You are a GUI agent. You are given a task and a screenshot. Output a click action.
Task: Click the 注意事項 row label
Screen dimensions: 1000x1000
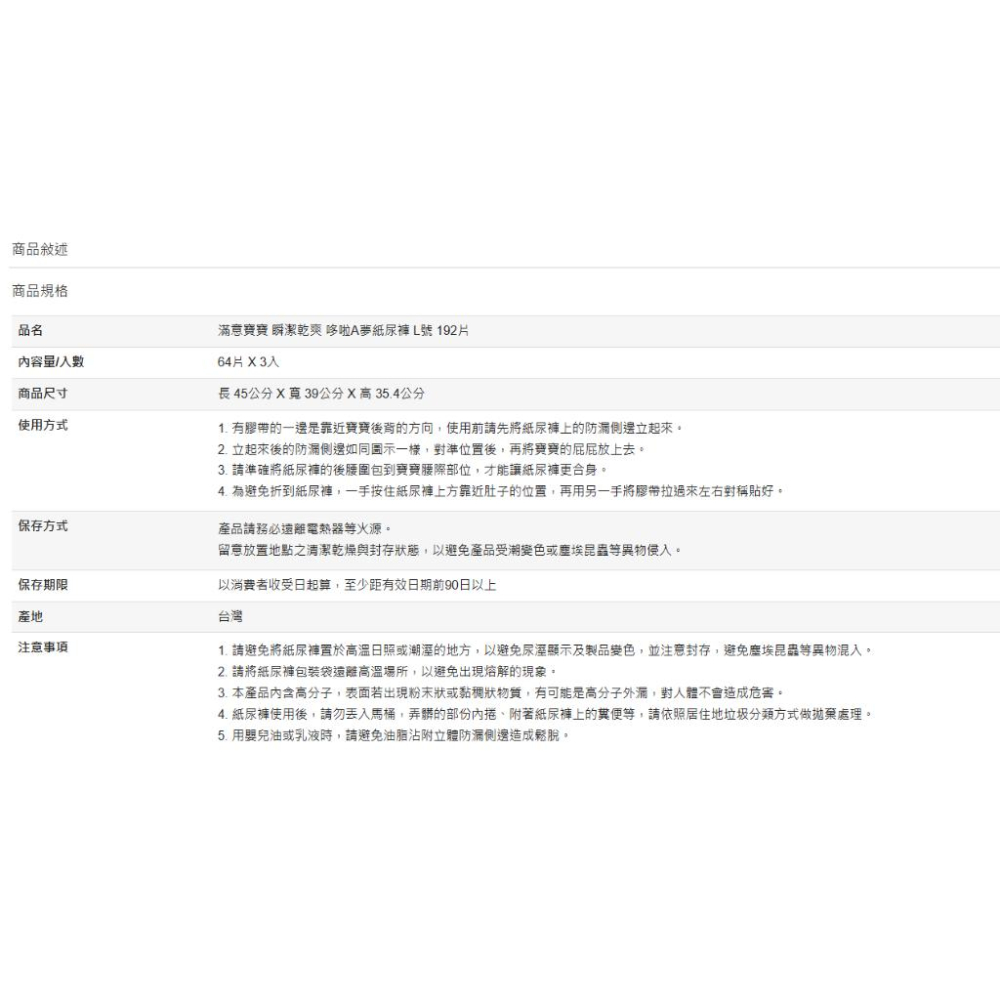click(43, 648)
